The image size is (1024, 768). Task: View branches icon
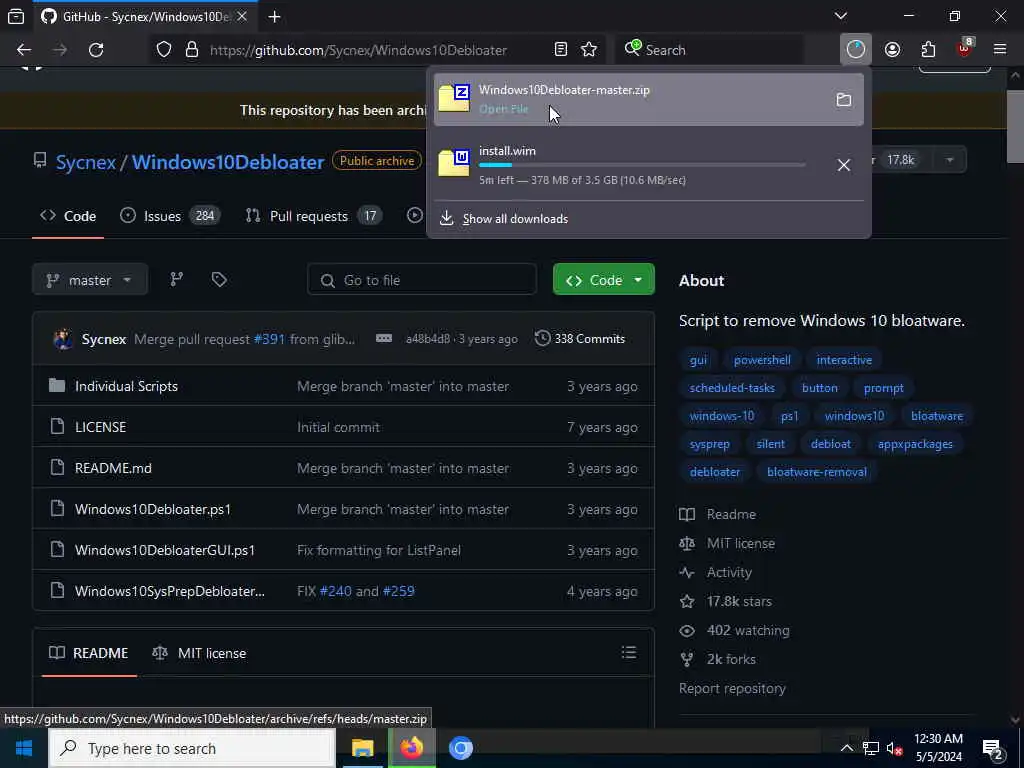pyautogui.click(x=176, y=280)
